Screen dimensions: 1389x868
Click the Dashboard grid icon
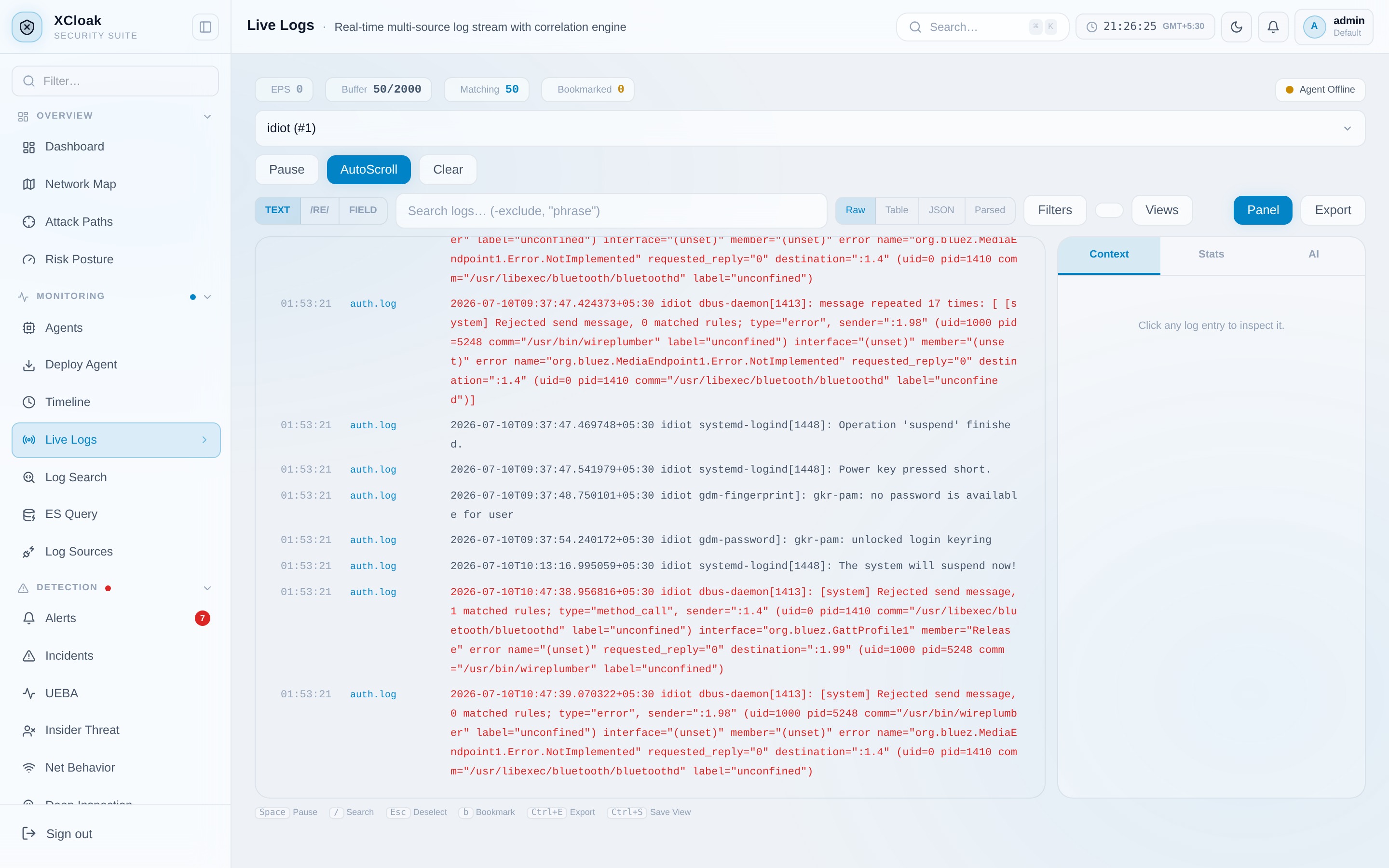(x=29, y=147)
